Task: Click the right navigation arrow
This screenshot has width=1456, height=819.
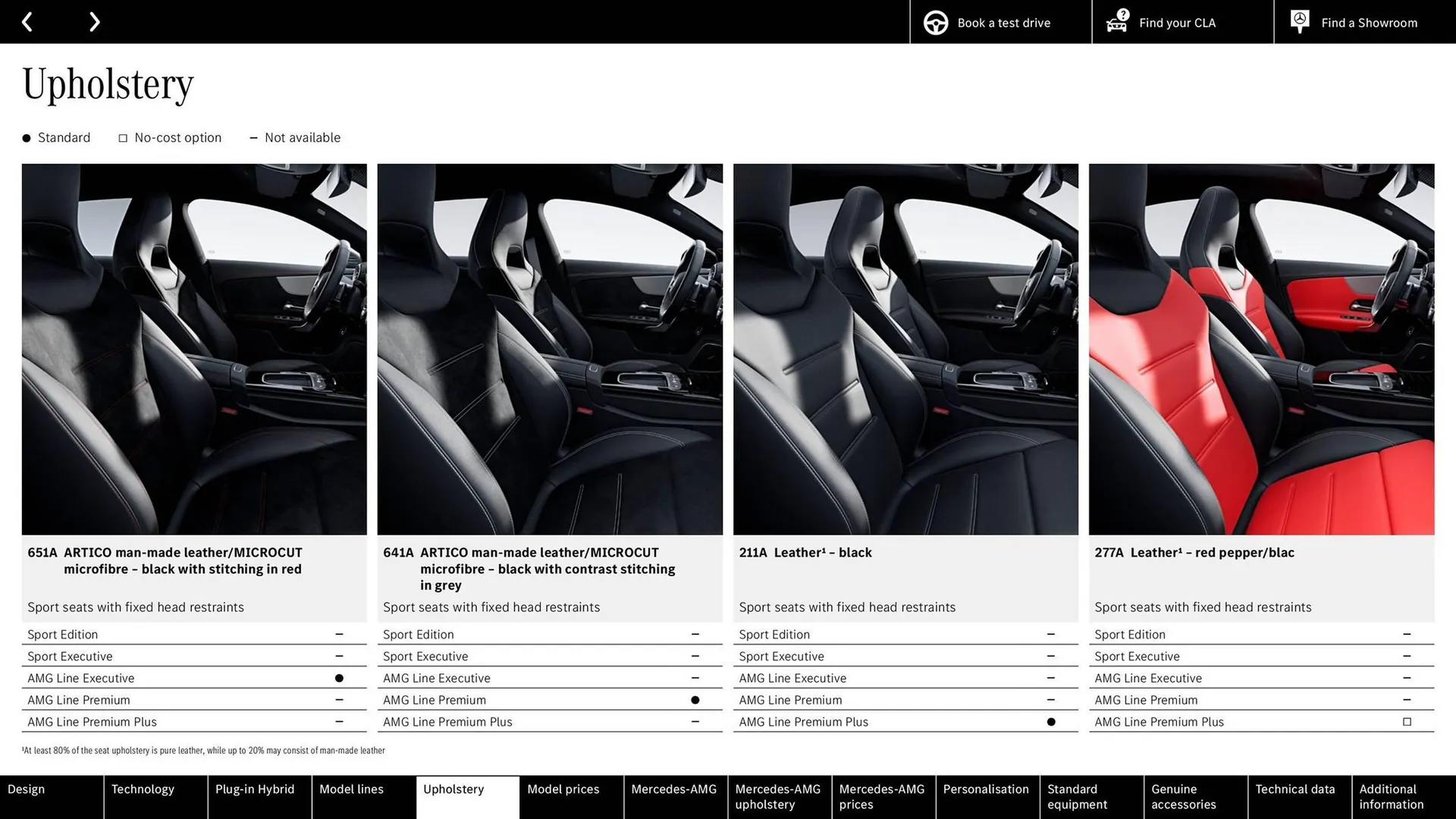Action: tap(94, 21)
